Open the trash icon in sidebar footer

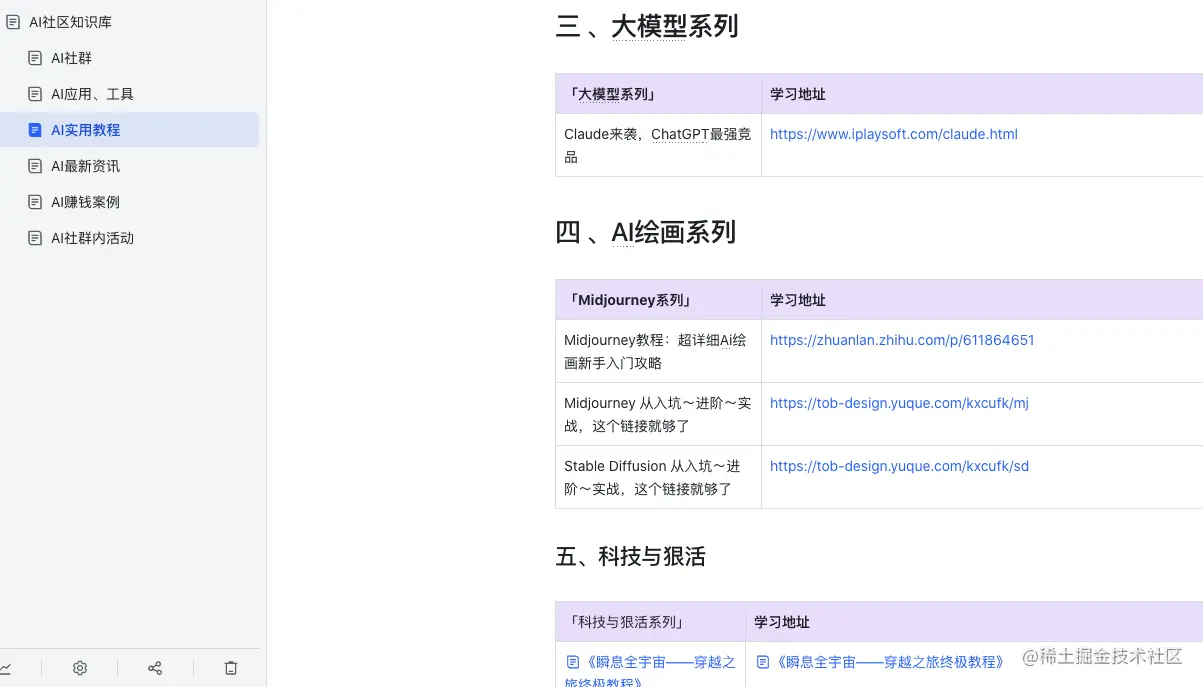point(231,668)
